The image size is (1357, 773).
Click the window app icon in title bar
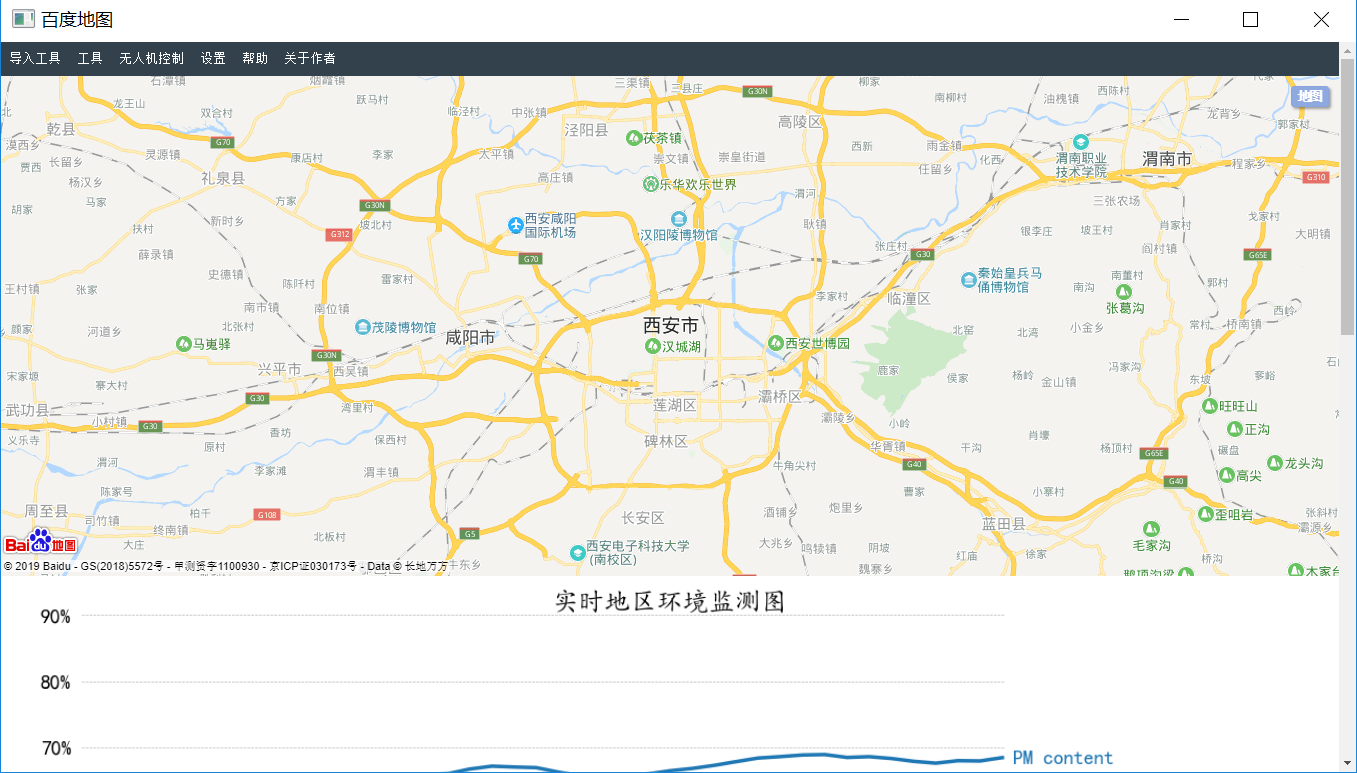coord(23,19)
